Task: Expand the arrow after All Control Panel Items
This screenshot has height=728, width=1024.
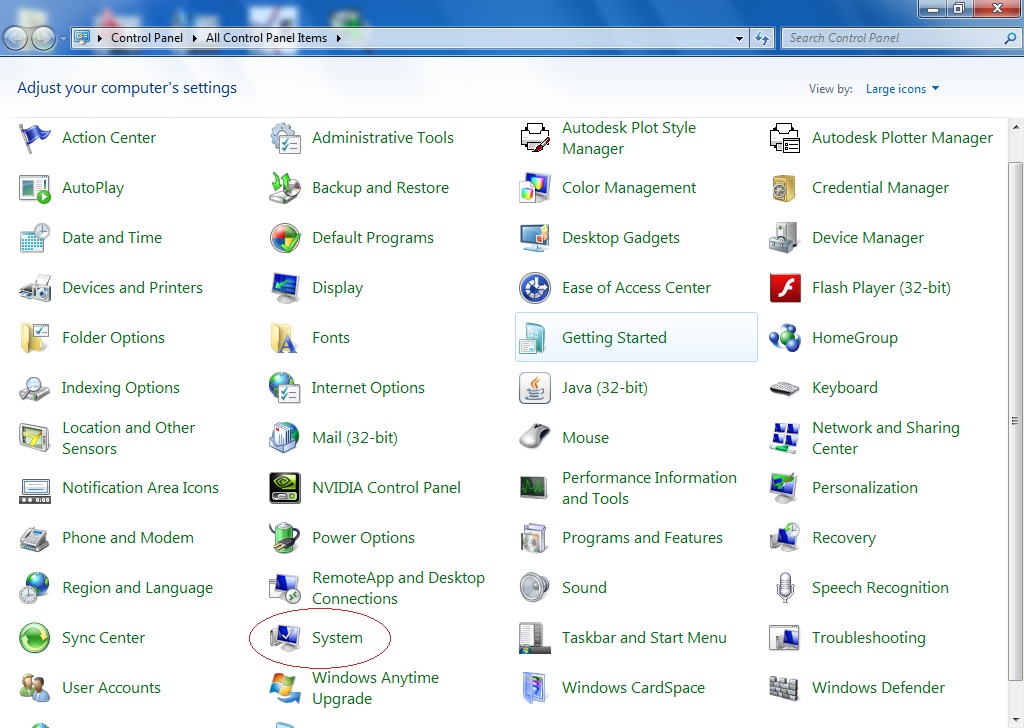Action: pos(338,38)
